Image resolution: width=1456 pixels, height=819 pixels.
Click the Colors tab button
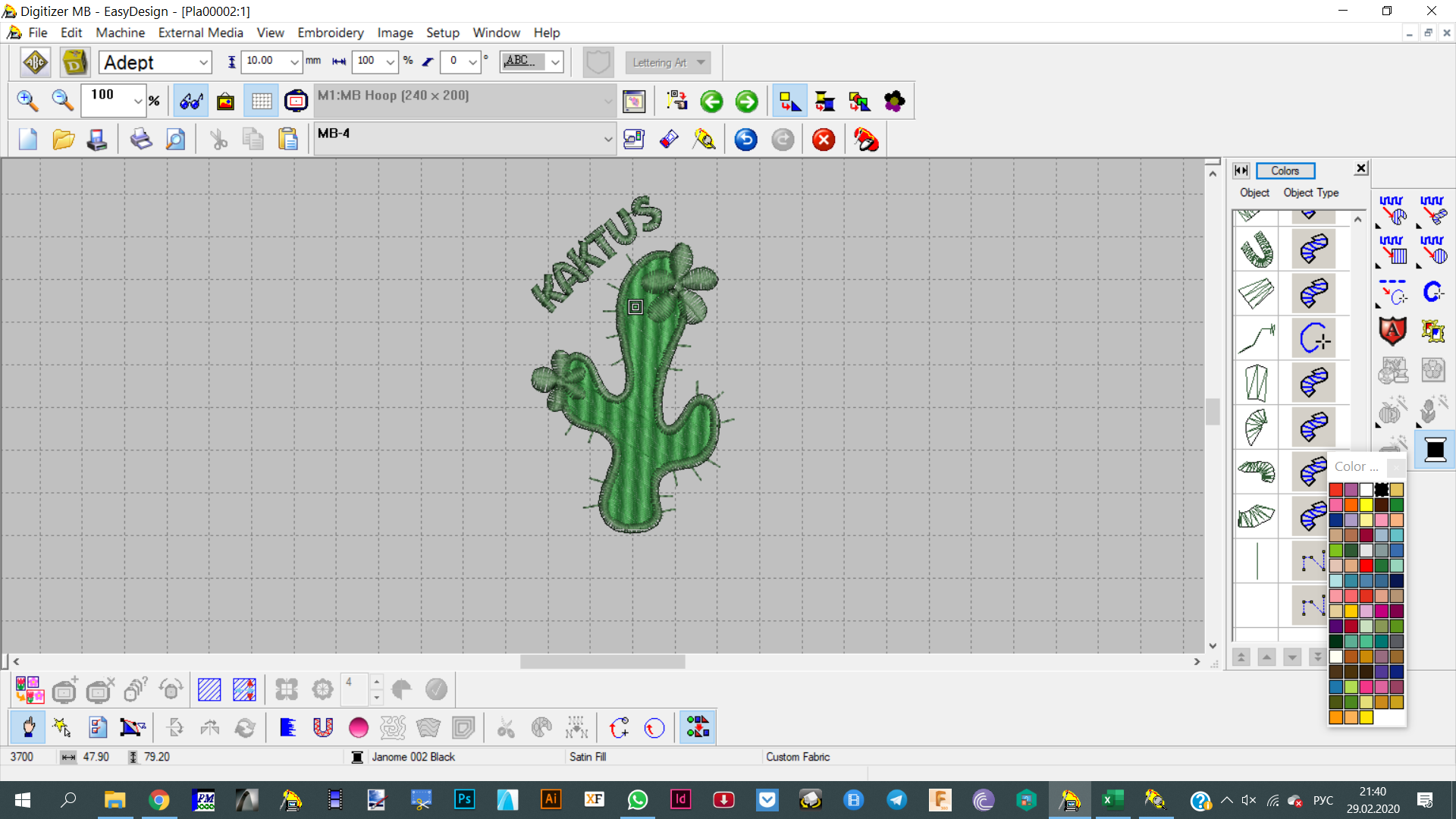(x=1285, y=171)
